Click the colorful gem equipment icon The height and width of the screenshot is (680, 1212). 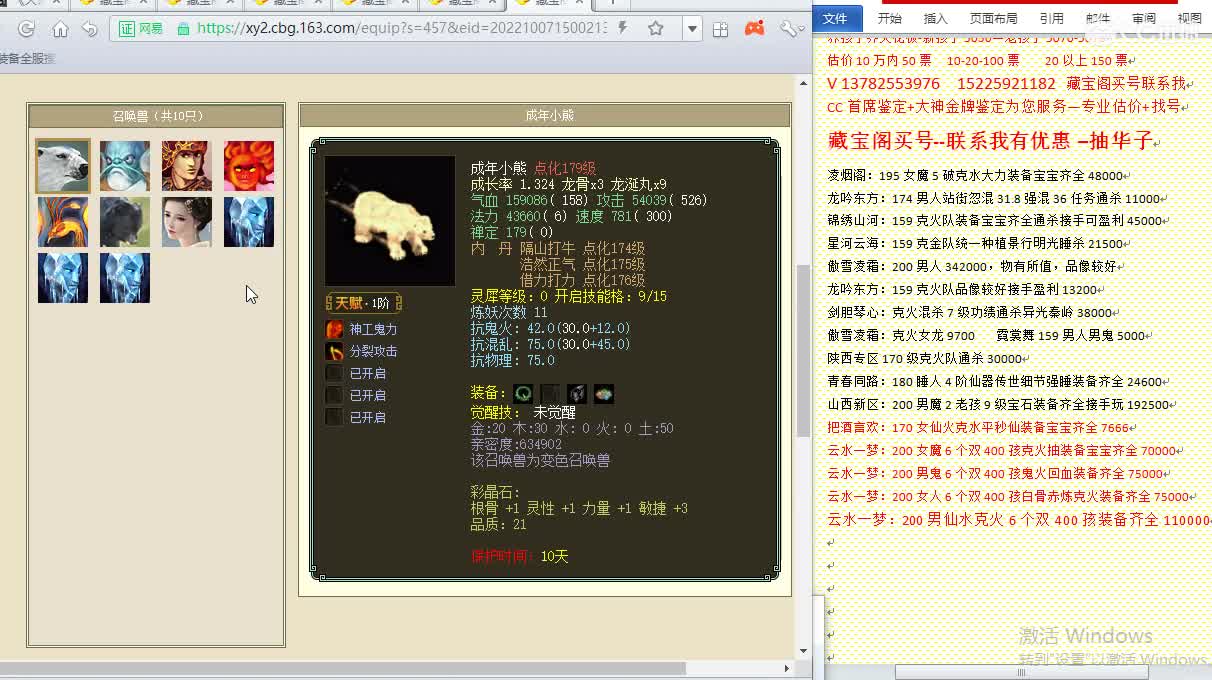[x=604, y=394]
